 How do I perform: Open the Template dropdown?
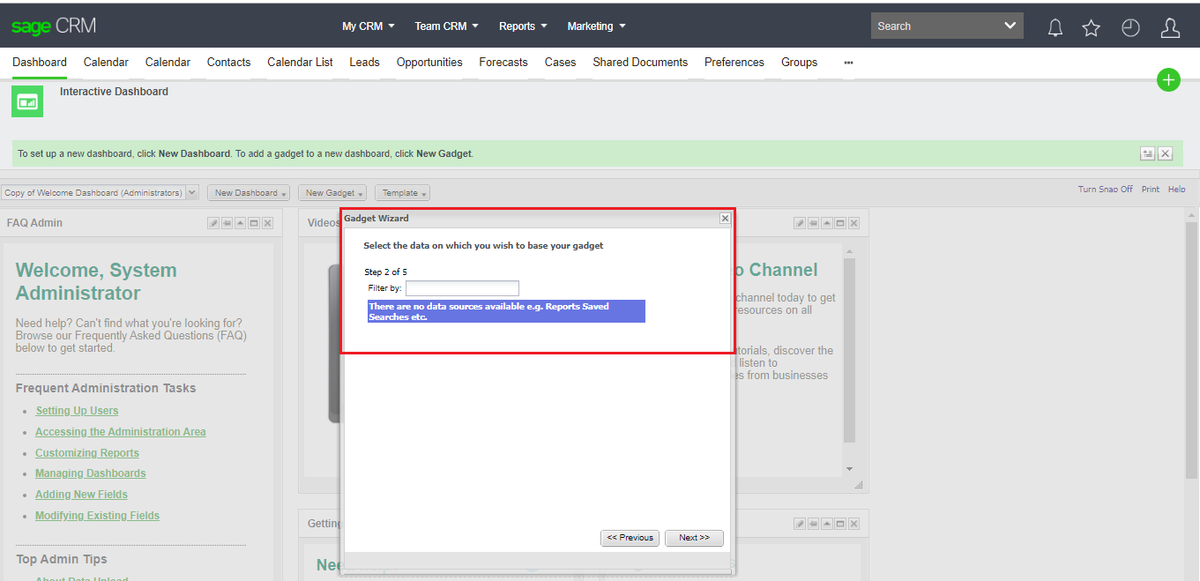(x=402, y=192)
